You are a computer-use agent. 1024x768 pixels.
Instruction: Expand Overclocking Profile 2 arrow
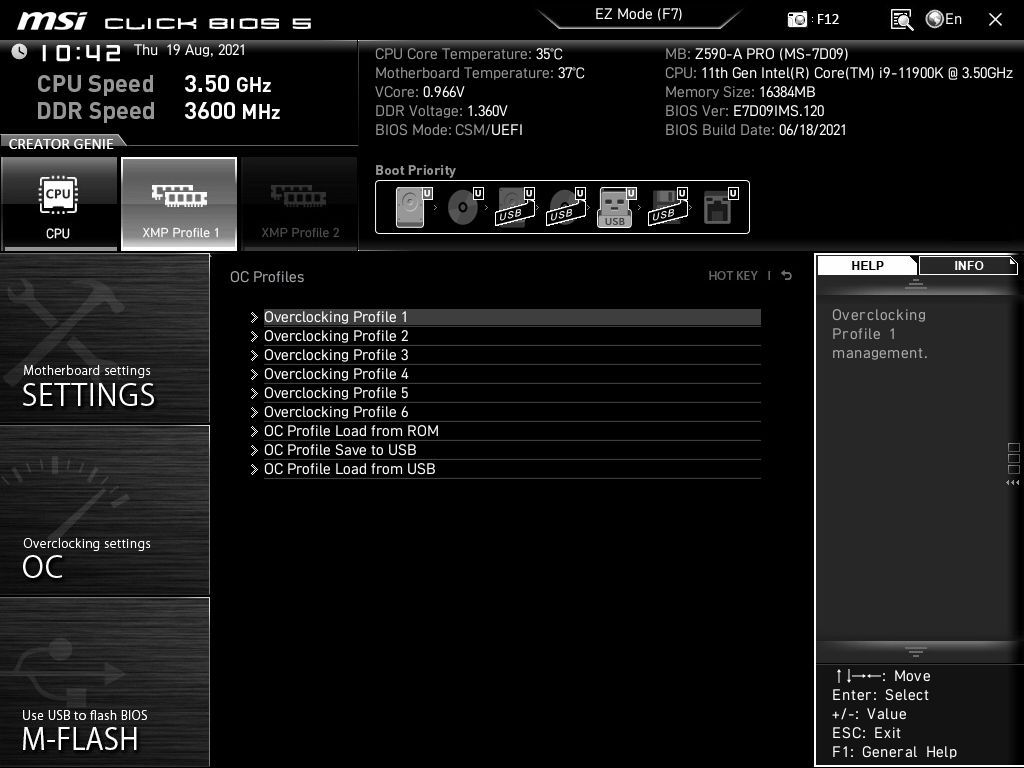pyautogui.click(x=254, y=336)
